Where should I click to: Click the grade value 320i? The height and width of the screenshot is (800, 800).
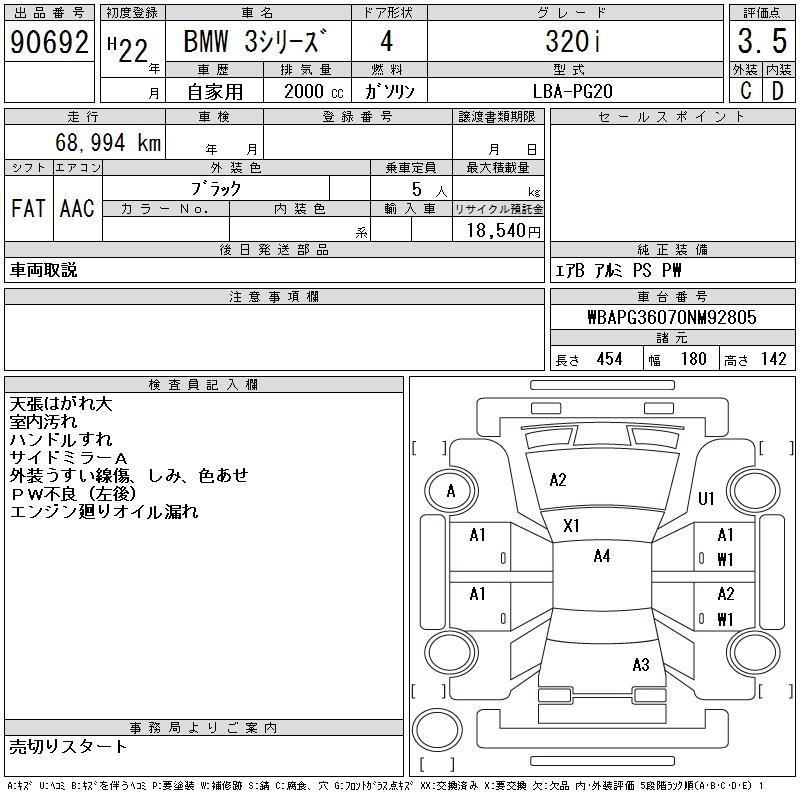click(x=573, y=41)
